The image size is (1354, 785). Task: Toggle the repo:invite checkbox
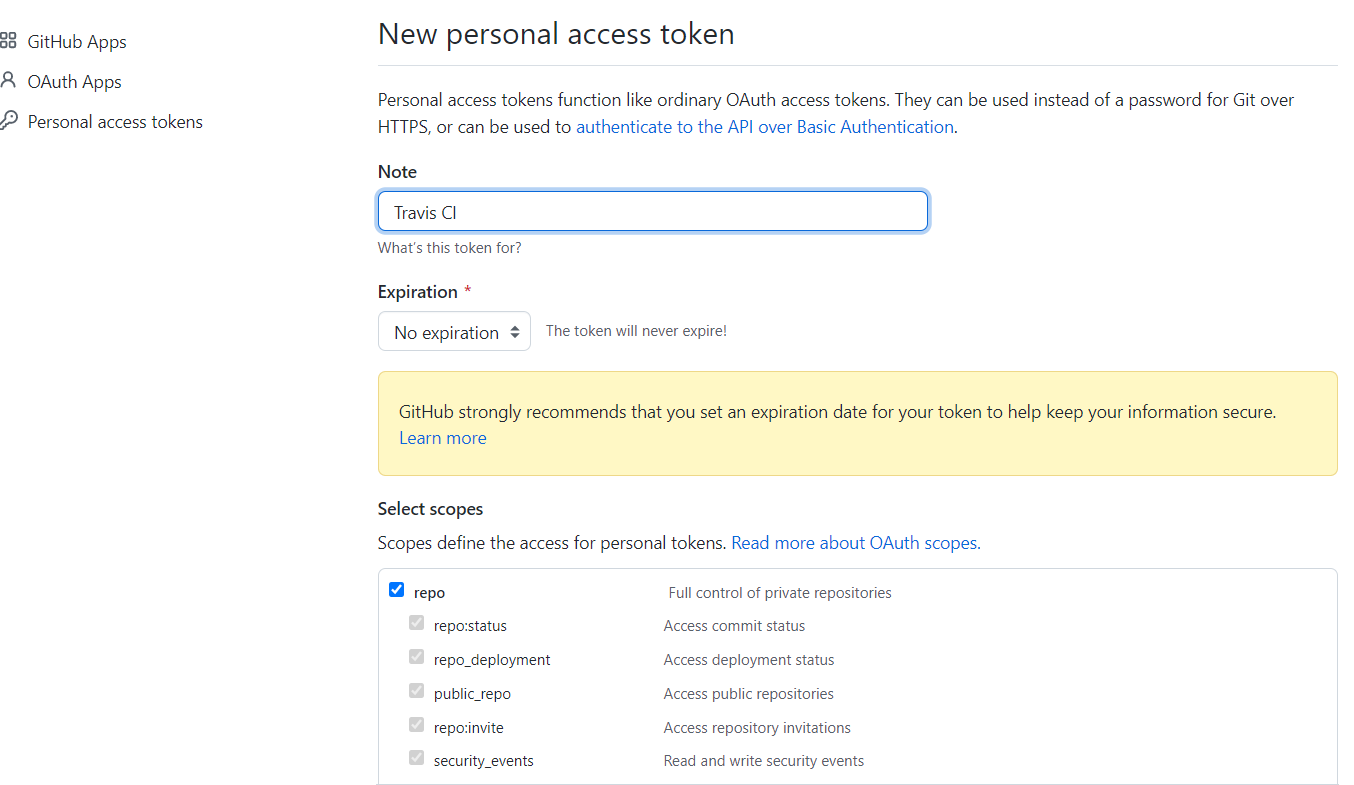tap(416, 724)
